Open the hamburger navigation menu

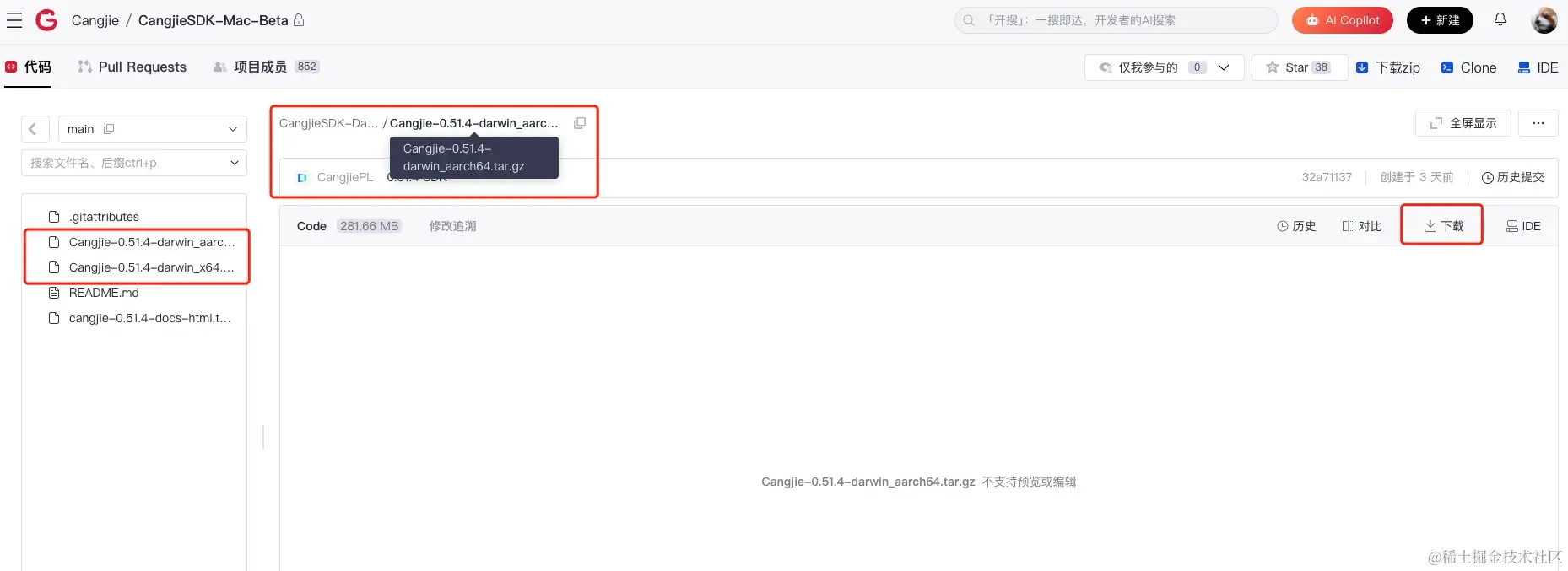[x=14, y=20]
